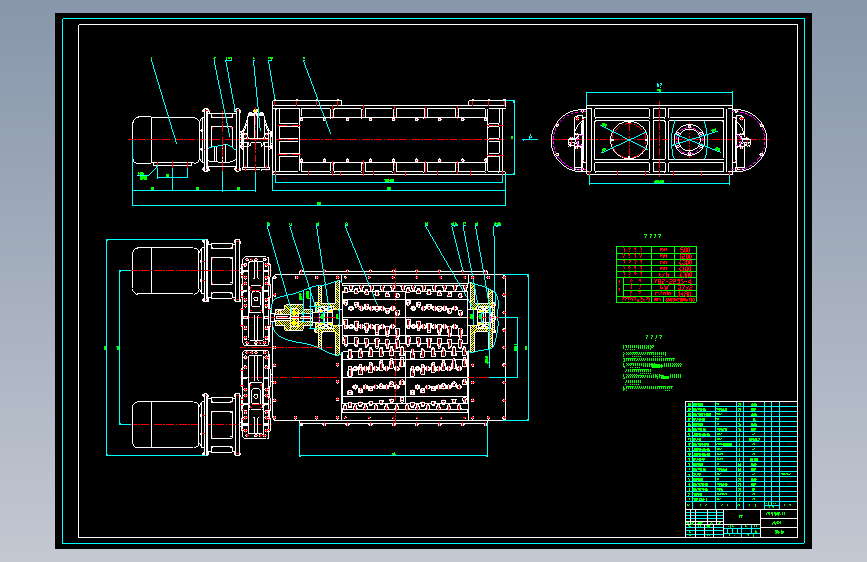This screenshot has height=562, width=867.
Task: Select the lower motor in the plan view
Action: pyautogui.click(x=166, y=424)
